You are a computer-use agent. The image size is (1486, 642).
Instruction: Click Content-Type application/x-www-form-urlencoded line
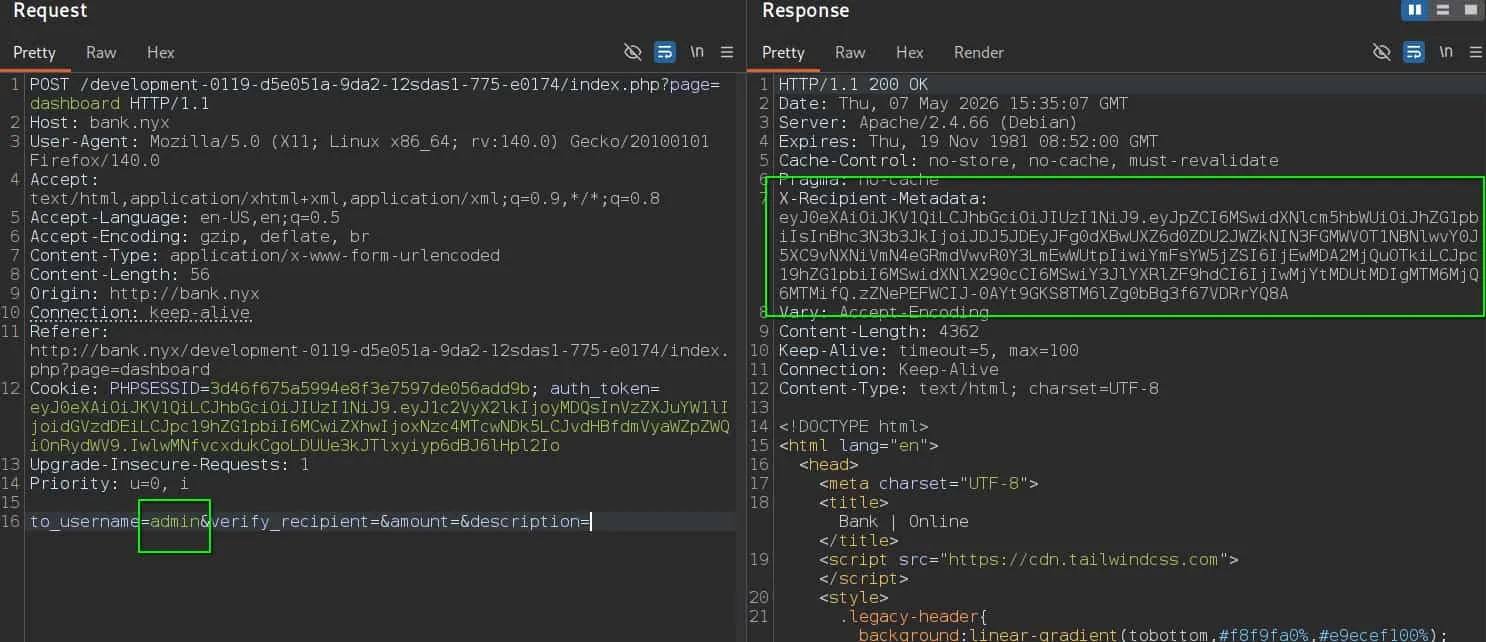(x=265, y=256)
